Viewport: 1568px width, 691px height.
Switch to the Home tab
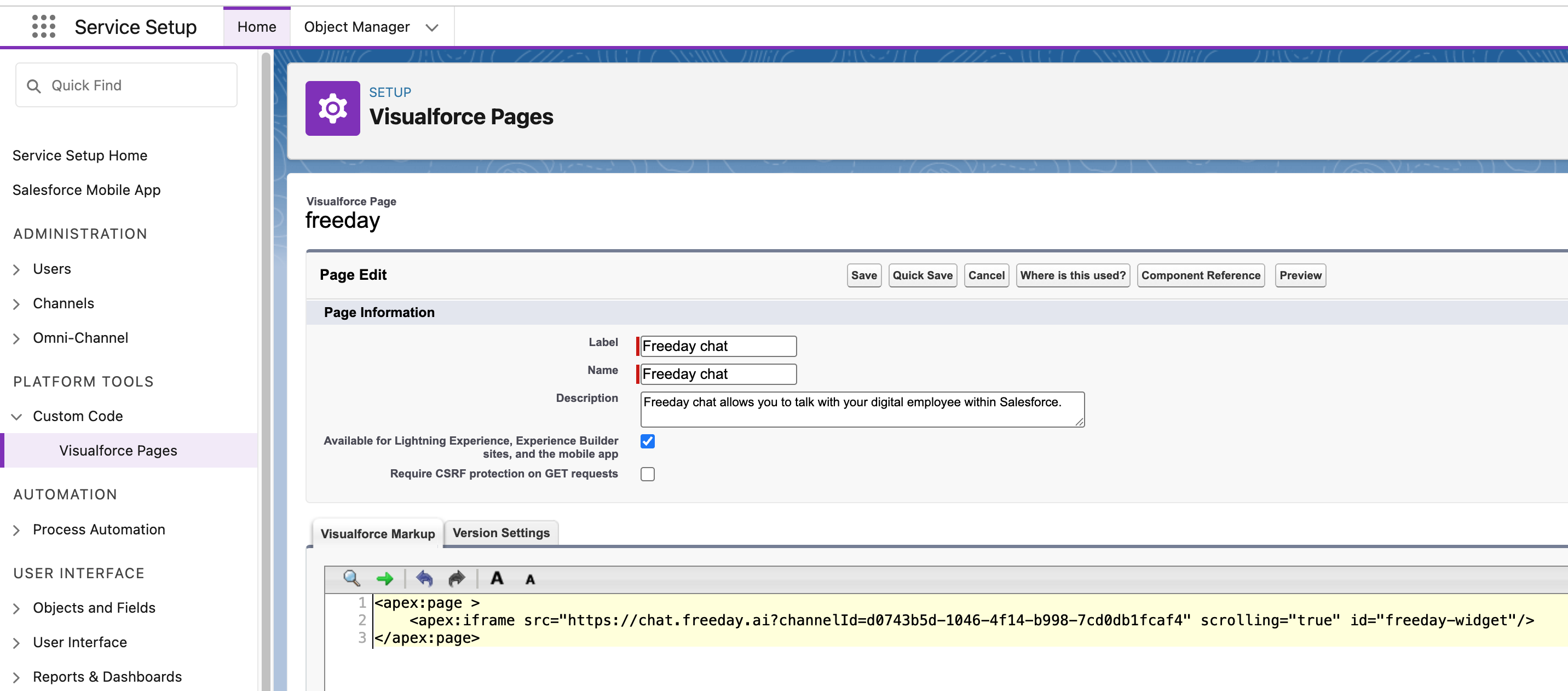(257, 27)
